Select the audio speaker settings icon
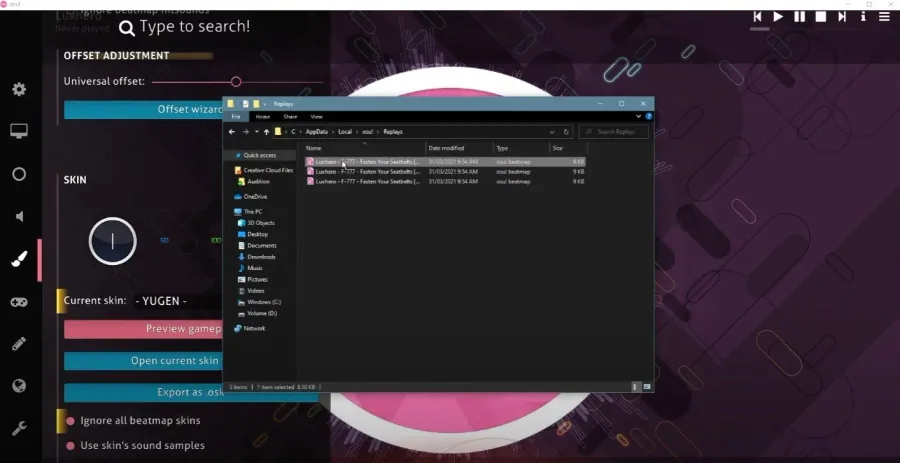 [20, 216]
